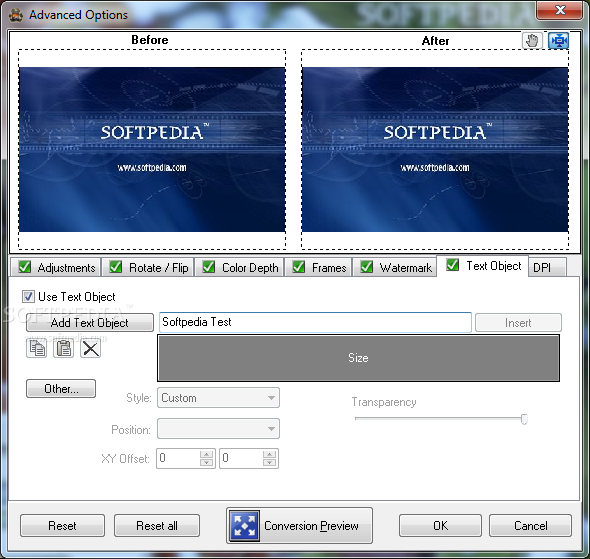The width and height of the screenshot is (590, 559).
Task: Toggle the Color Depth tab checkbox
Action: click(208, 267)
